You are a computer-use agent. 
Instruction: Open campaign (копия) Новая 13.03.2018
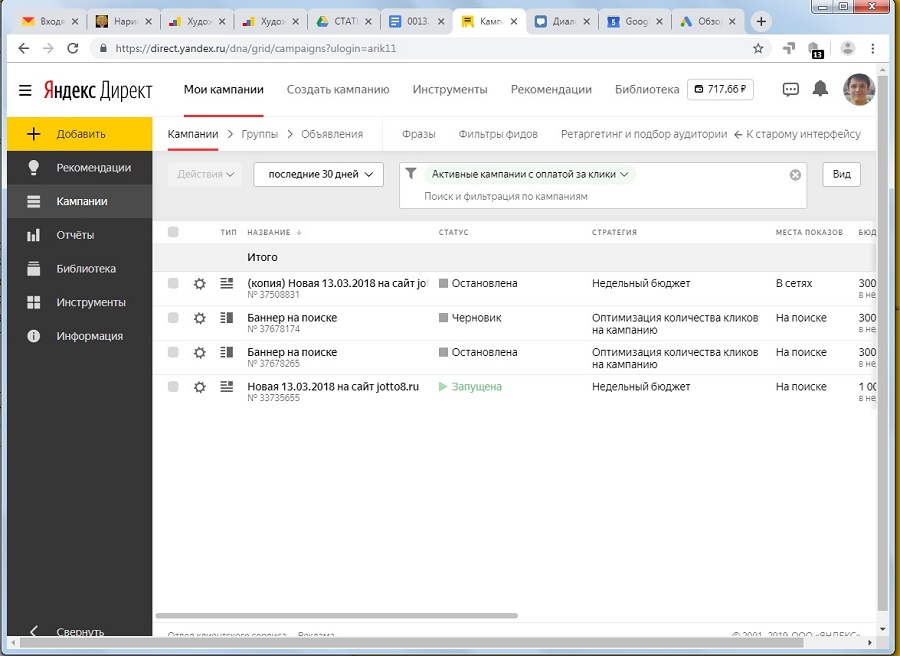click(338, 283)
